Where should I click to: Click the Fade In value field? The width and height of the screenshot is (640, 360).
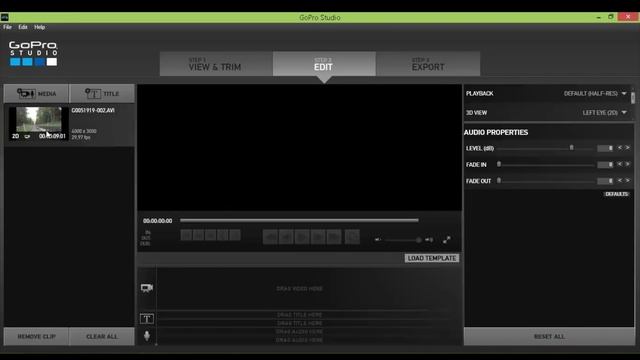(x=605, y=164)
